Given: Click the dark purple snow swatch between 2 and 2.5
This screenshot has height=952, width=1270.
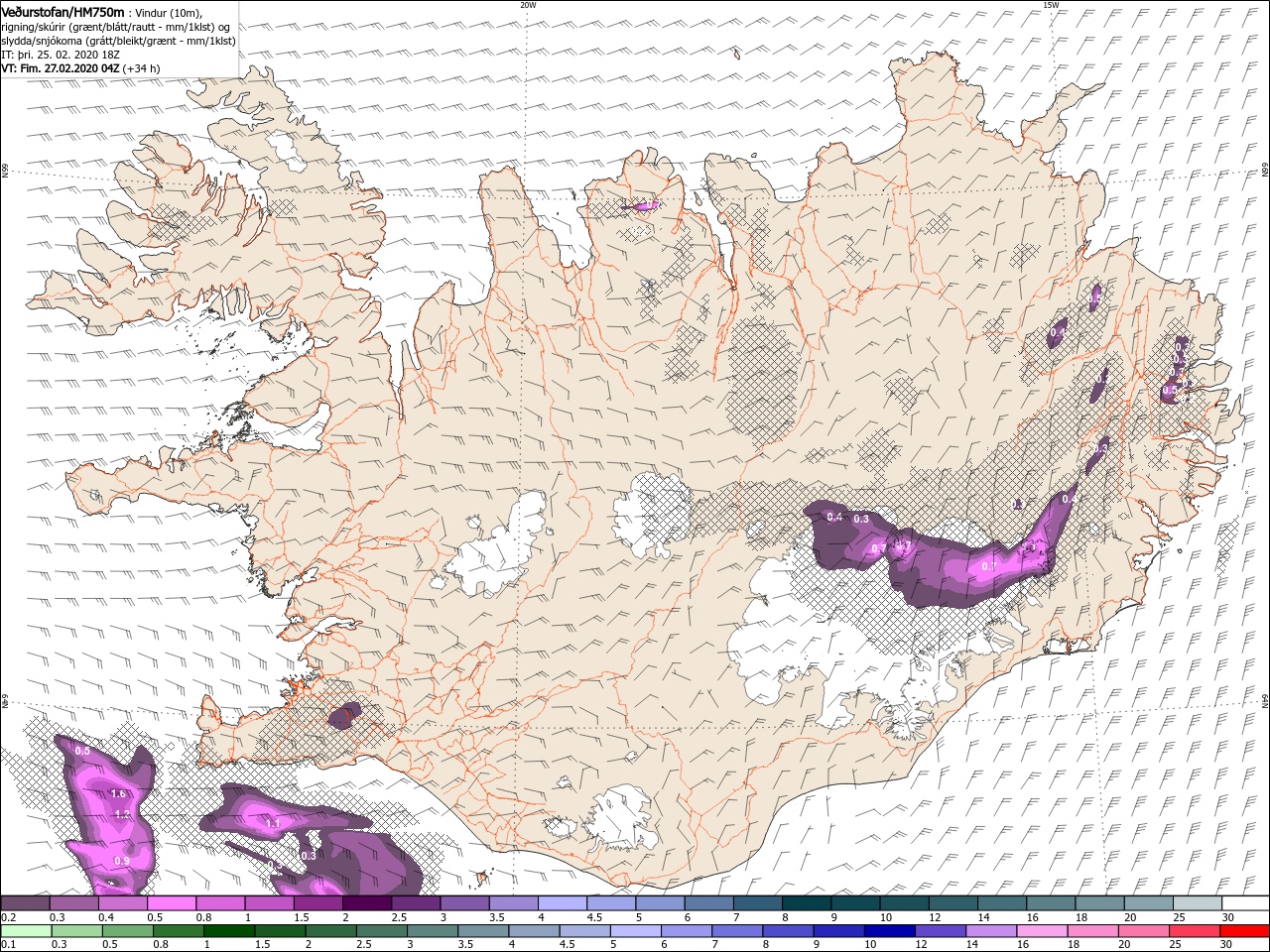Looking at the screenshot, I should coord(366,902).
